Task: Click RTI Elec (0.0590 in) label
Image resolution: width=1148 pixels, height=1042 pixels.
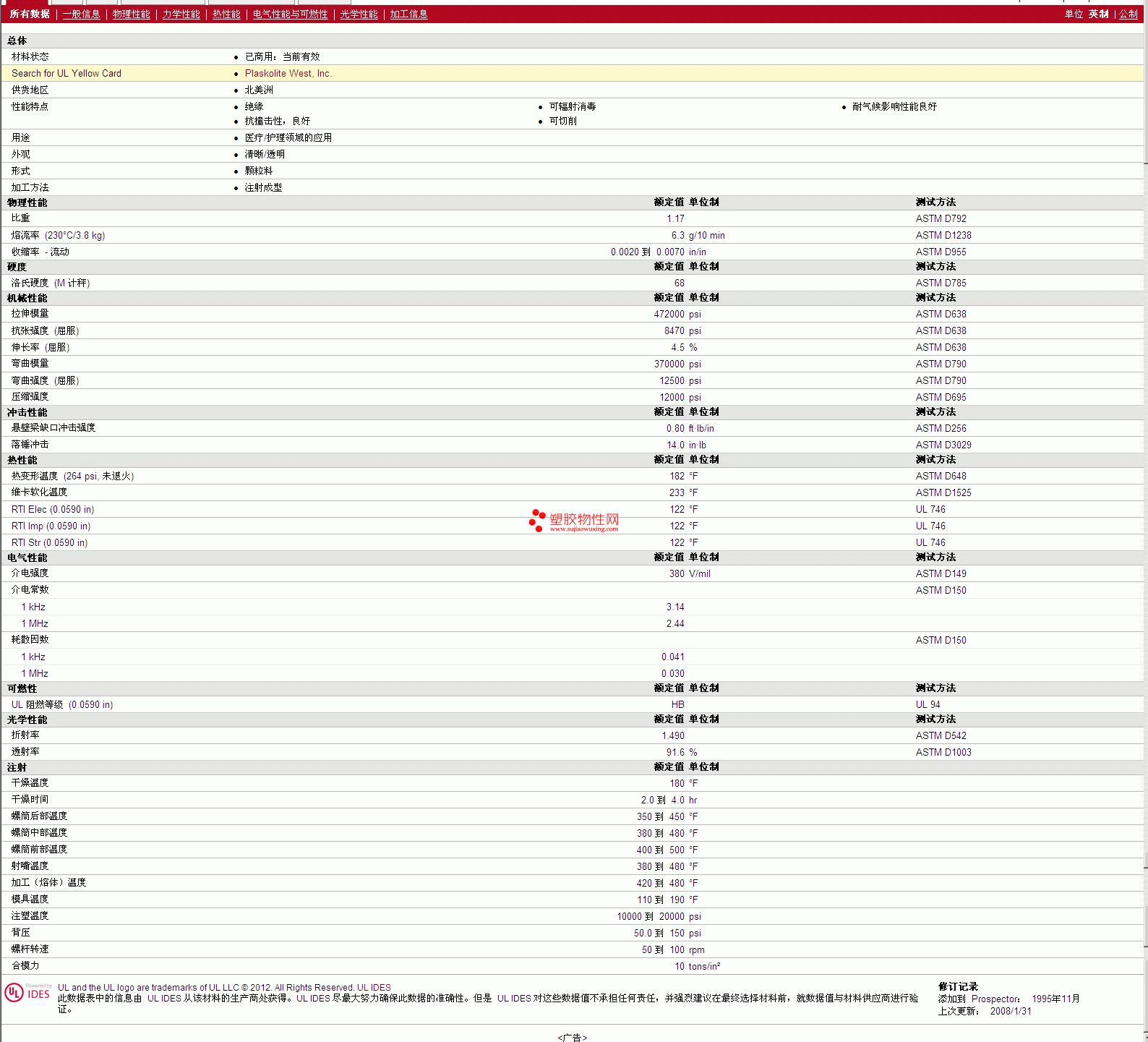Action: (53, 509)
